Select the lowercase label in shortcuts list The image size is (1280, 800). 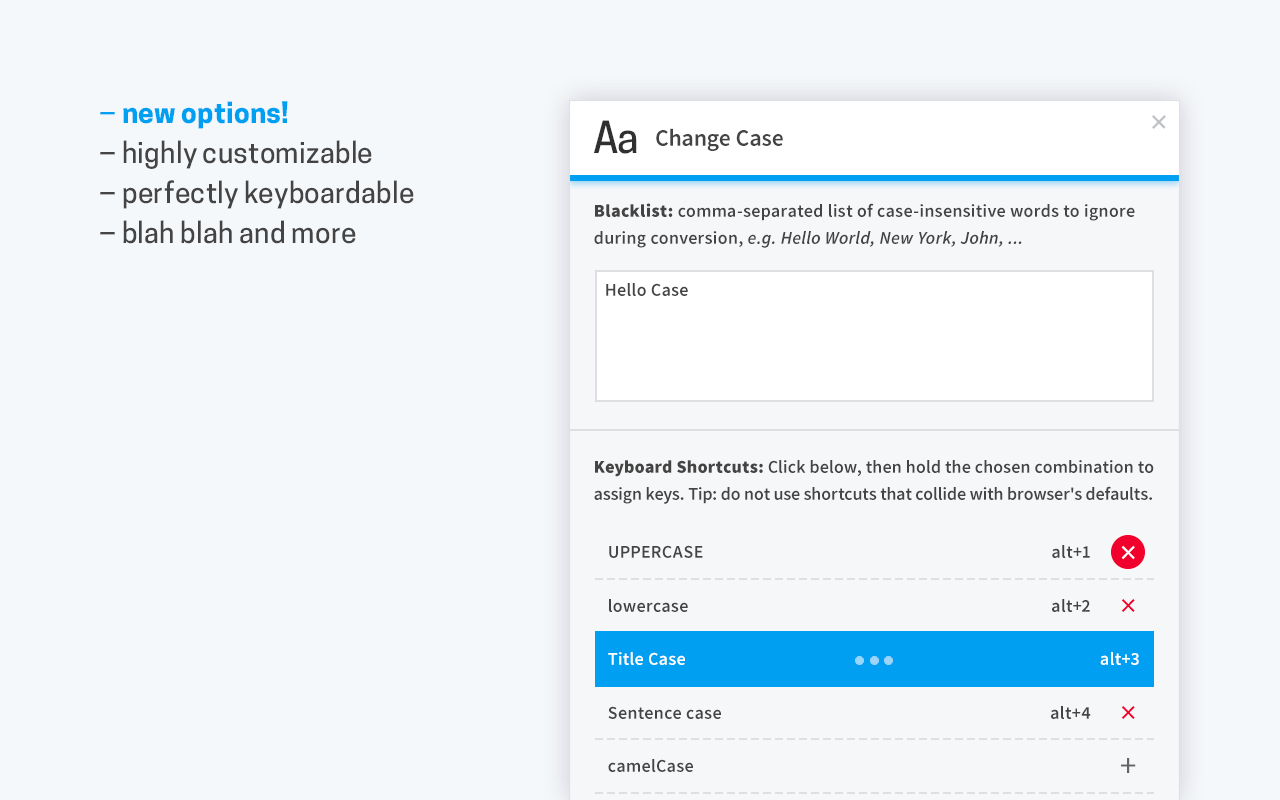(x=648, y=606)
